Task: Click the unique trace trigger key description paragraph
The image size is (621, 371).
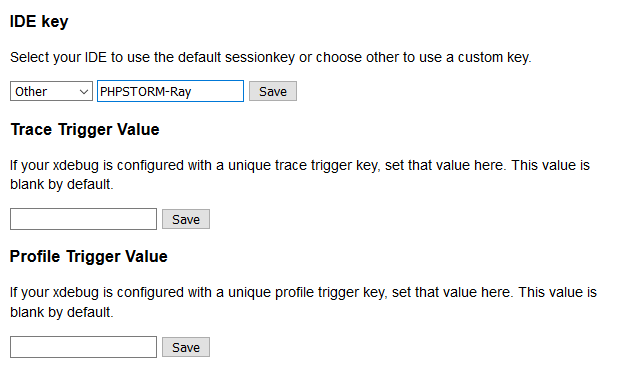Action: point(300,175)
